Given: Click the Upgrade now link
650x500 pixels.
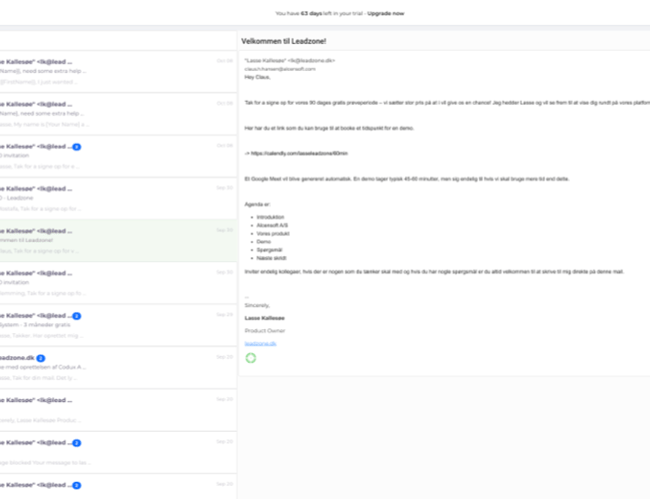Looking at the screenshot, I should pyautogui.click(x=386, y=13).
